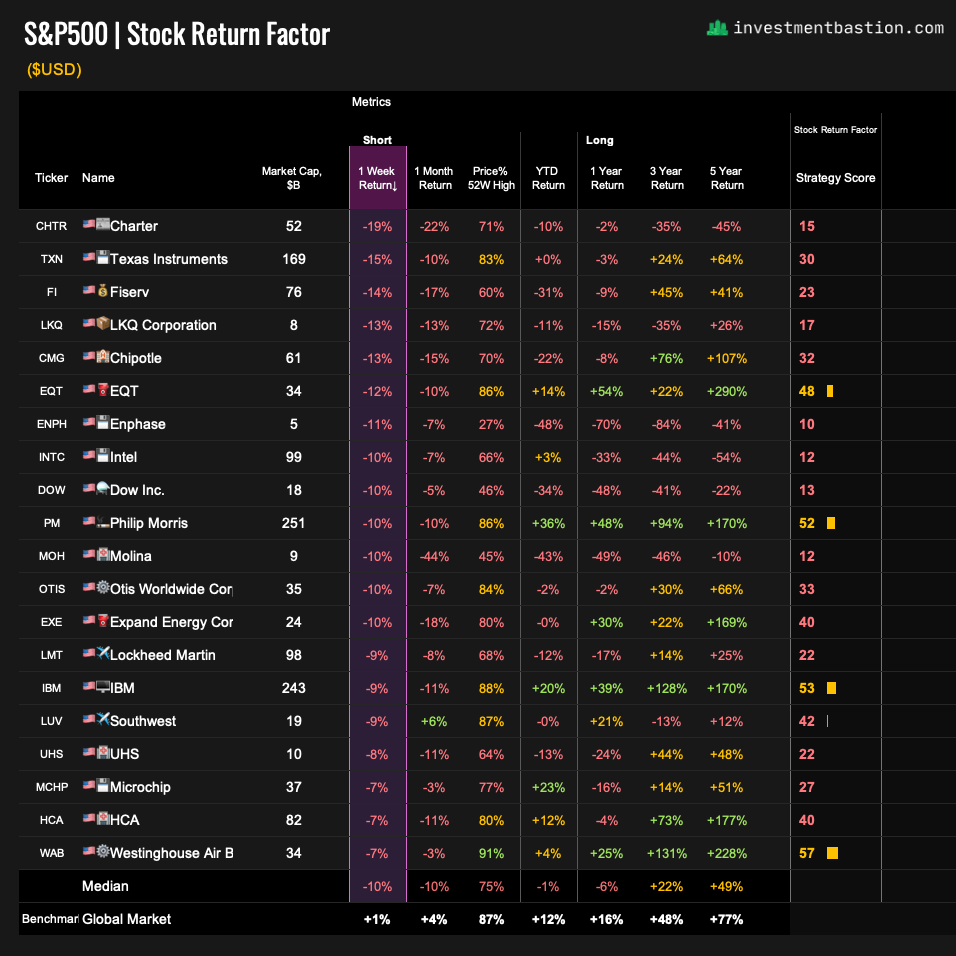Select the ENPH ticker cell

(x=51, y=424)
